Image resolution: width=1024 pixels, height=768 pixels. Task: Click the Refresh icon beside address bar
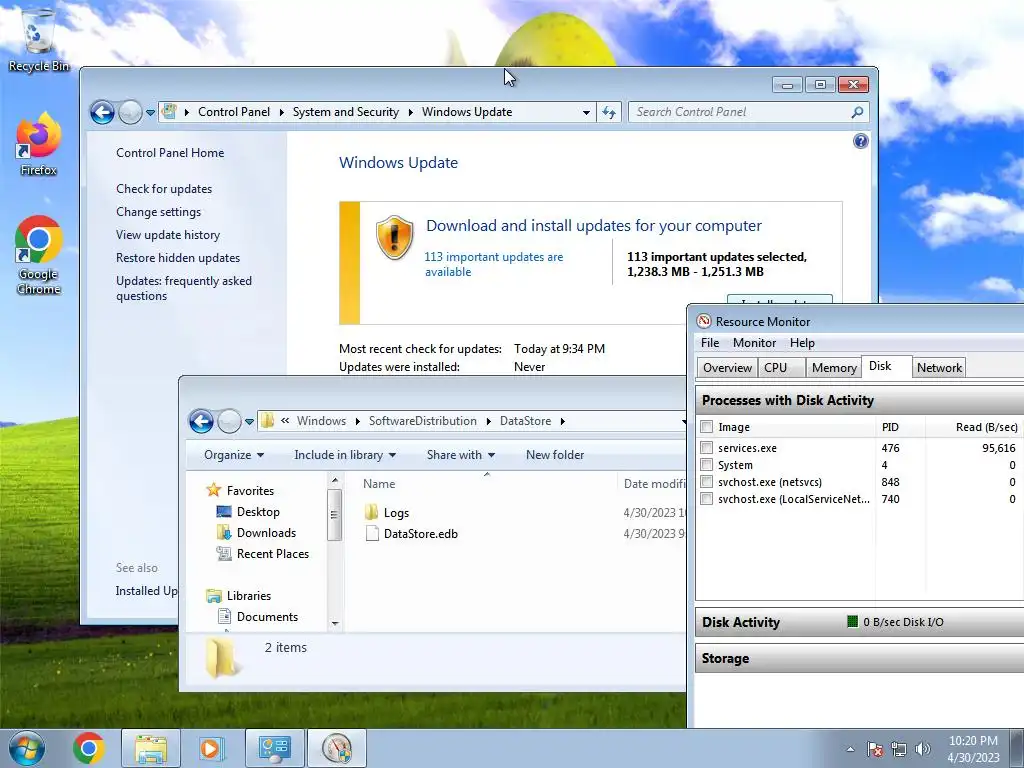point(609,112)
